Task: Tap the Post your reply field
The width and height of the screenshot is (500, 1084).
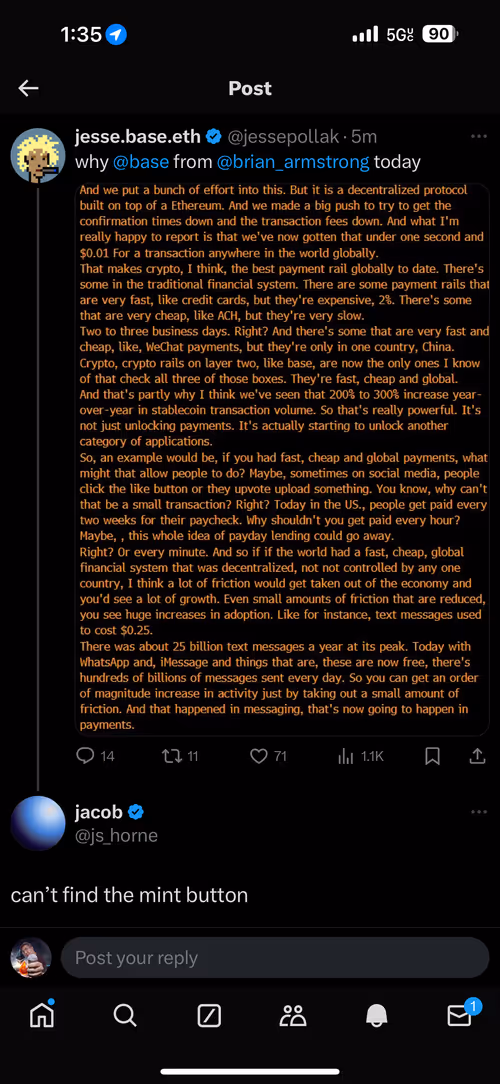Action: click(275, 957)
